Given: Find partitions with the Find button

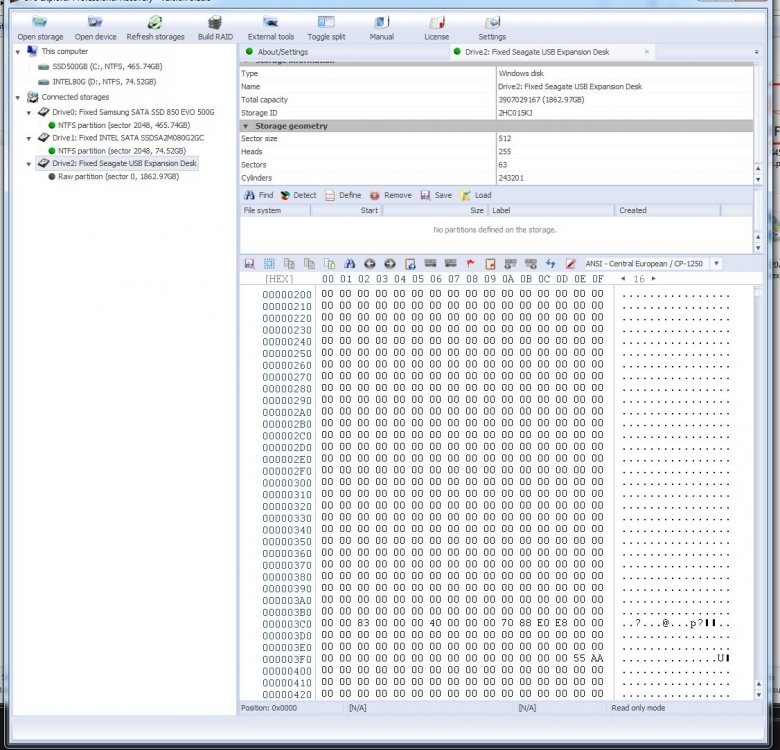Looking at the screenshot, I should click(259, 195).
